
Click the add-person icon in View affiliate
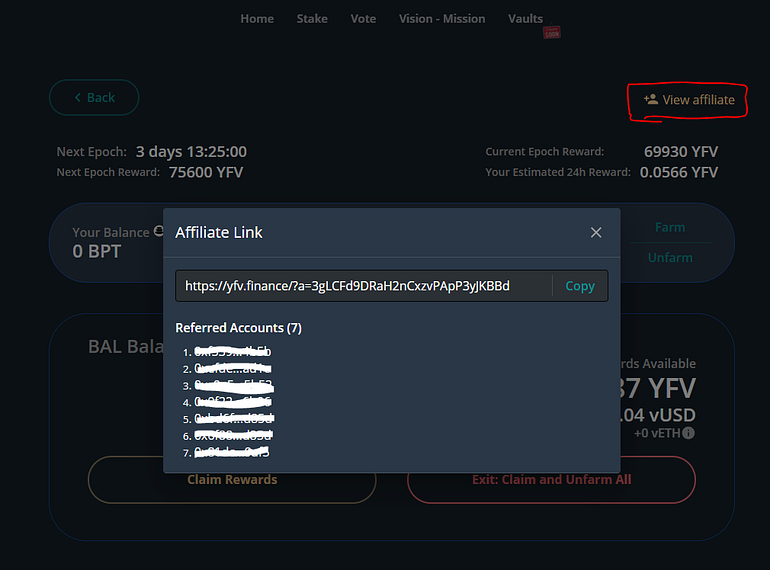click(x=651, y=100)
